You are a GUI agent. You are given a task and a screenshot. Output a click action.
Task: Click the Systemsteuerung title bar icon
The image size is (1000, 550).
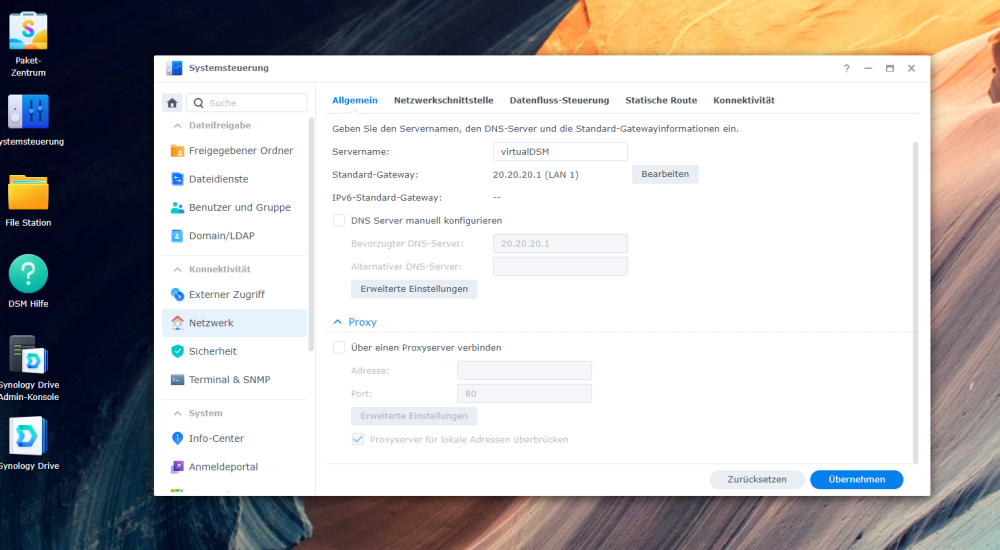(x=174, y=68)
